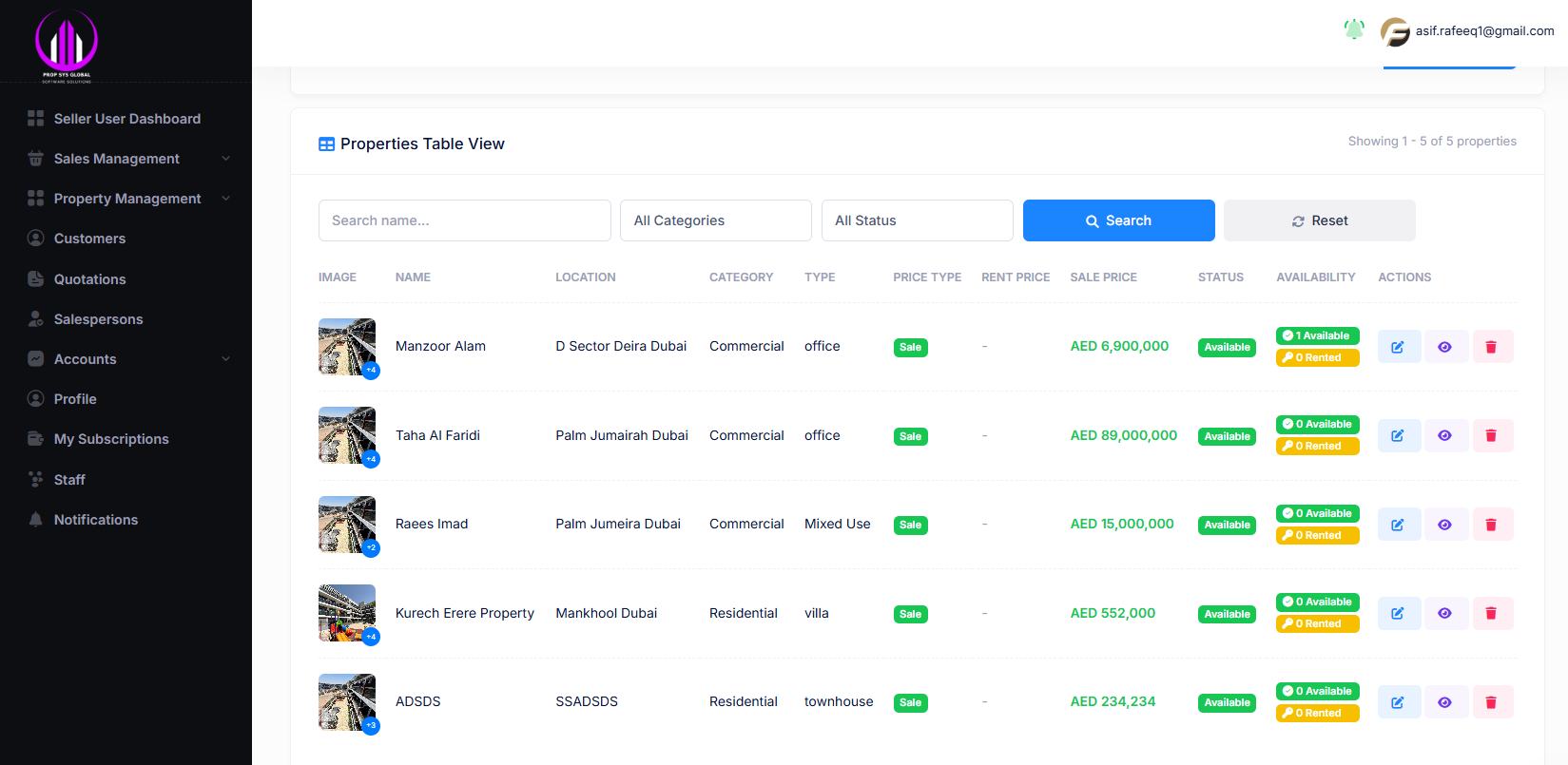Open user profile avatar in header
Viewport: 1568px width, 765px height.
pyautogui.click(x=1395, y=31)
